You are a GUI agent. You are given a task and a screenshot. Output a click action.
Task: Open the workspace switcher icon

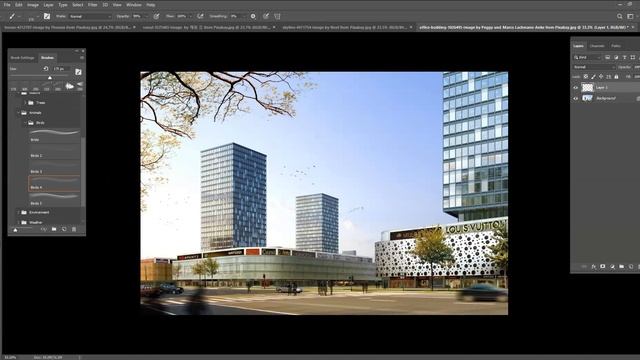(x=631, y=16)
